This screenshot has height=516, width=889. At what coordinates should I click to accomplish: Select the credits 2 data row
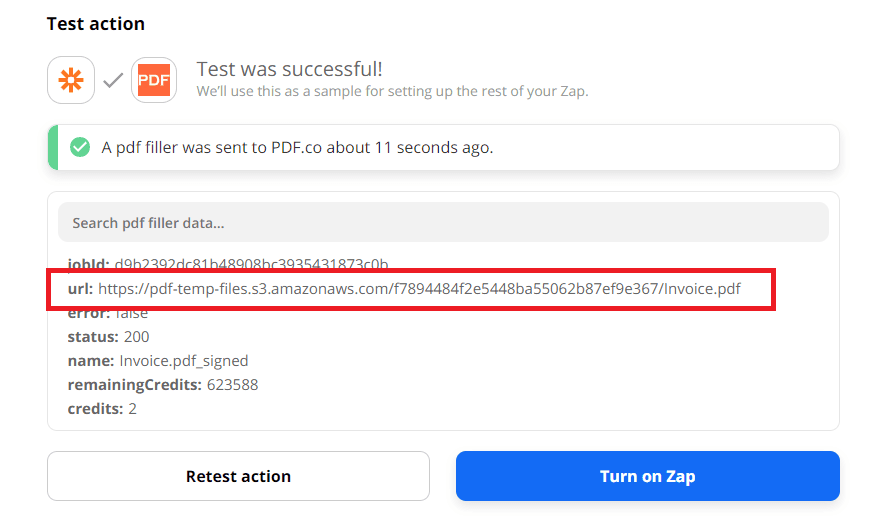[100, 409]
